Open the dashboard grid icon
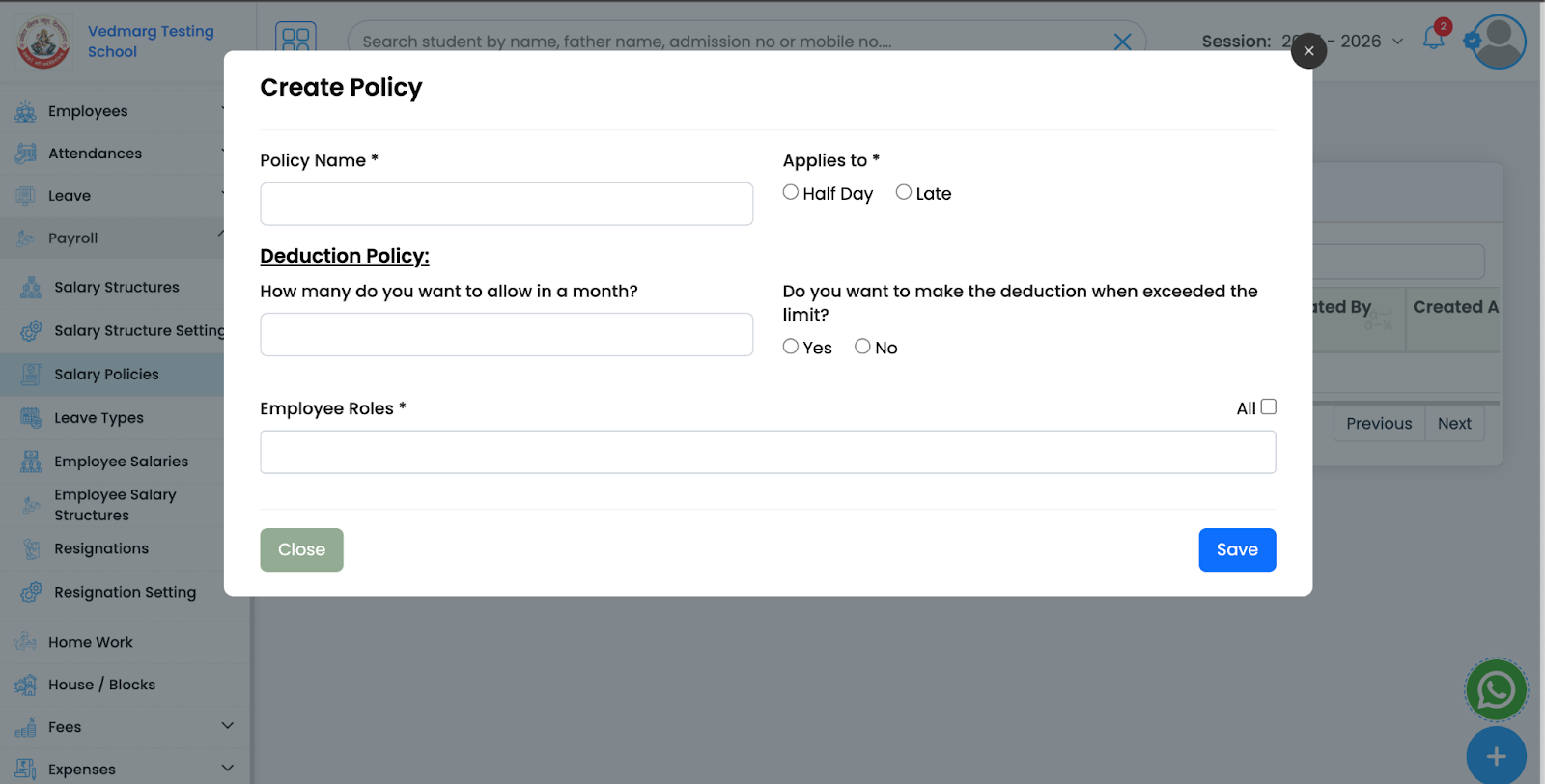Image resolution: width=1545 pixels, height=784 pixels. [x=295, y=39]
